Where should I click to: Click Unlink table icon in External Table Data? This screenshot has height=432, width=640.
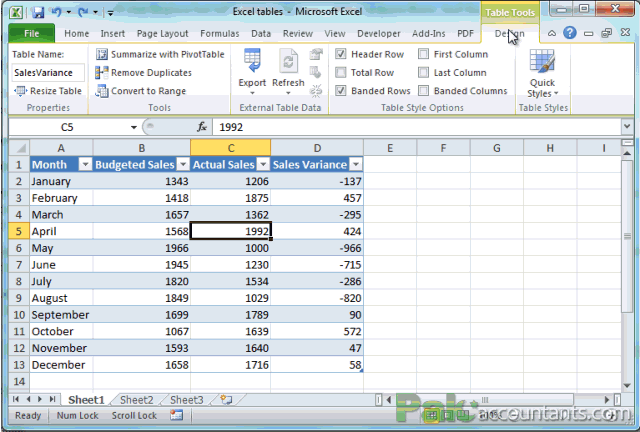tap(316, 91)
